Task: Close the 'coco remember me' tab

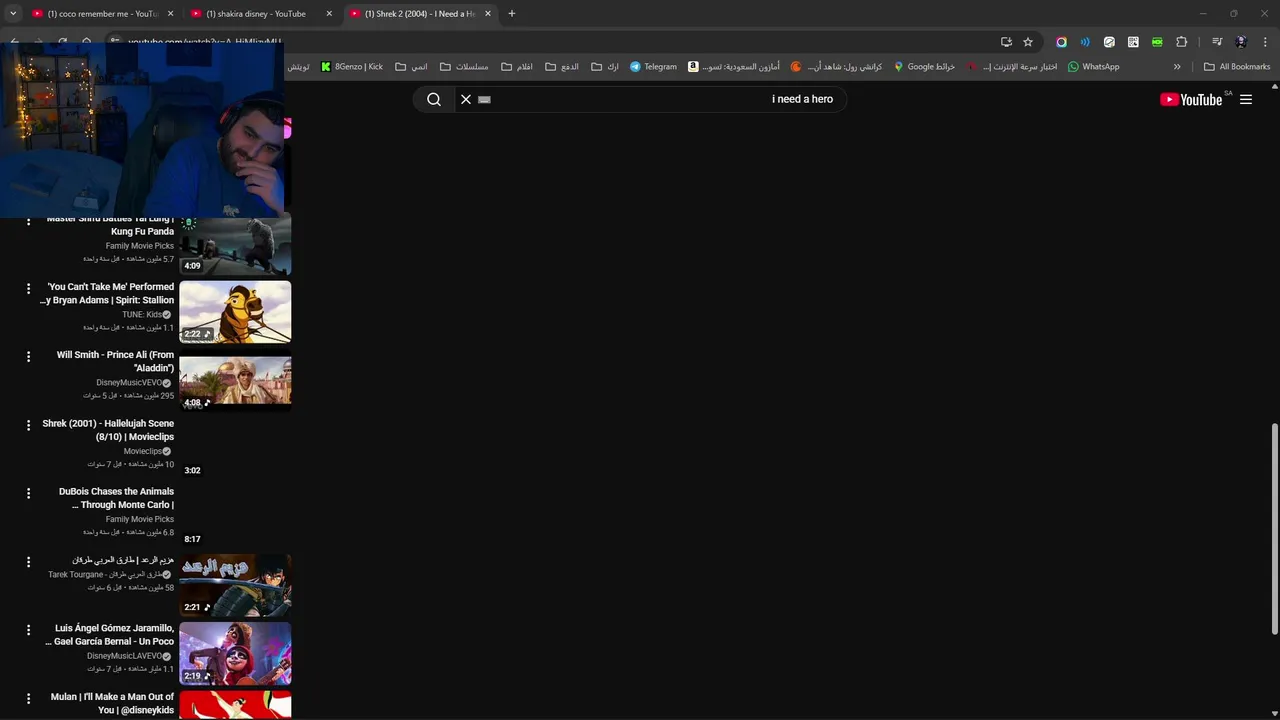Action: [x=170, y=14]
